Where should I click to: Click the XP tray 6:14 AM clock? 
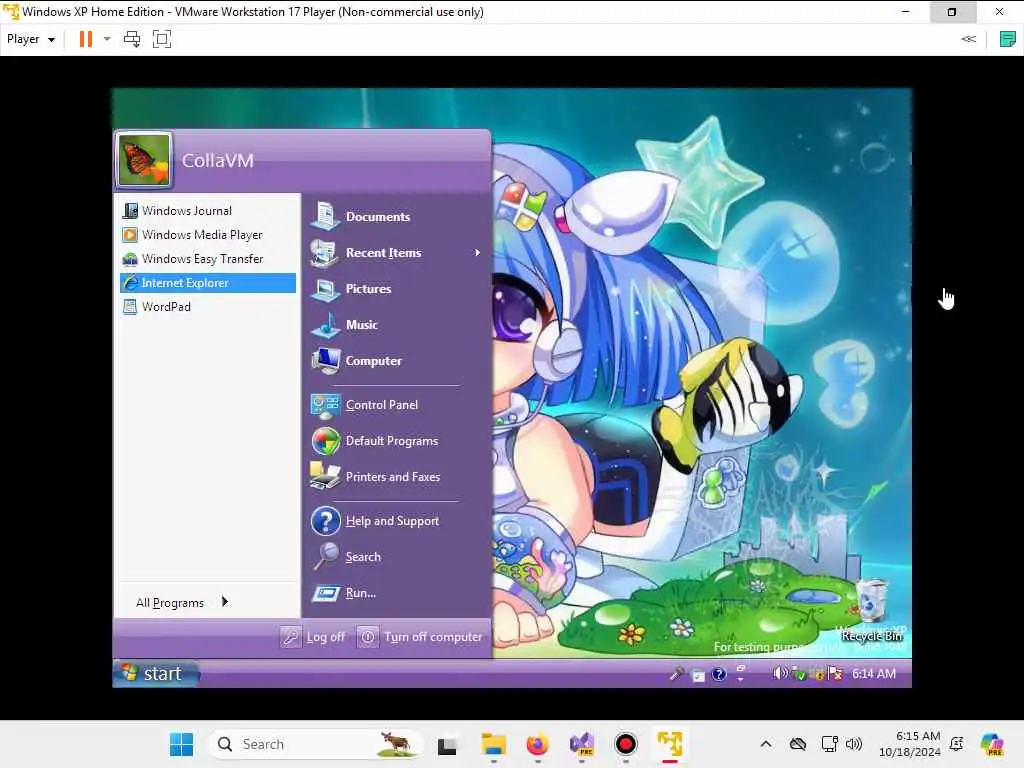[874, 673]
